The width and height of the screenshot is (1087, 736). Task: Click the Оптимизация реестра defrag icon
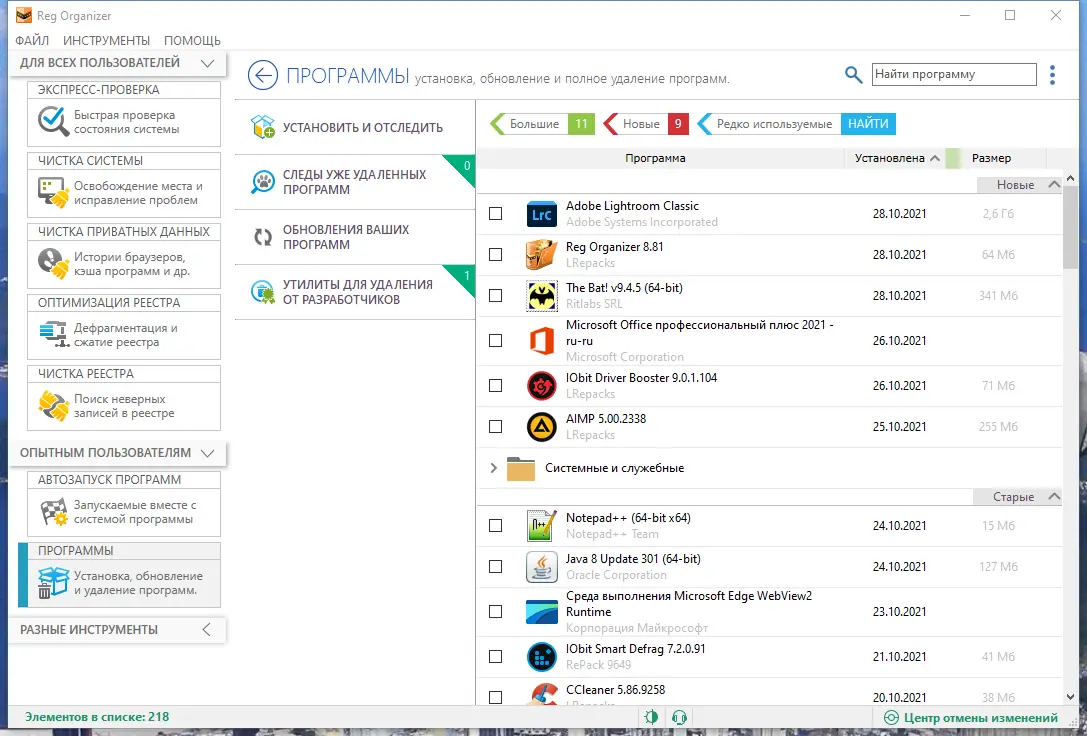tap(53, 334)
